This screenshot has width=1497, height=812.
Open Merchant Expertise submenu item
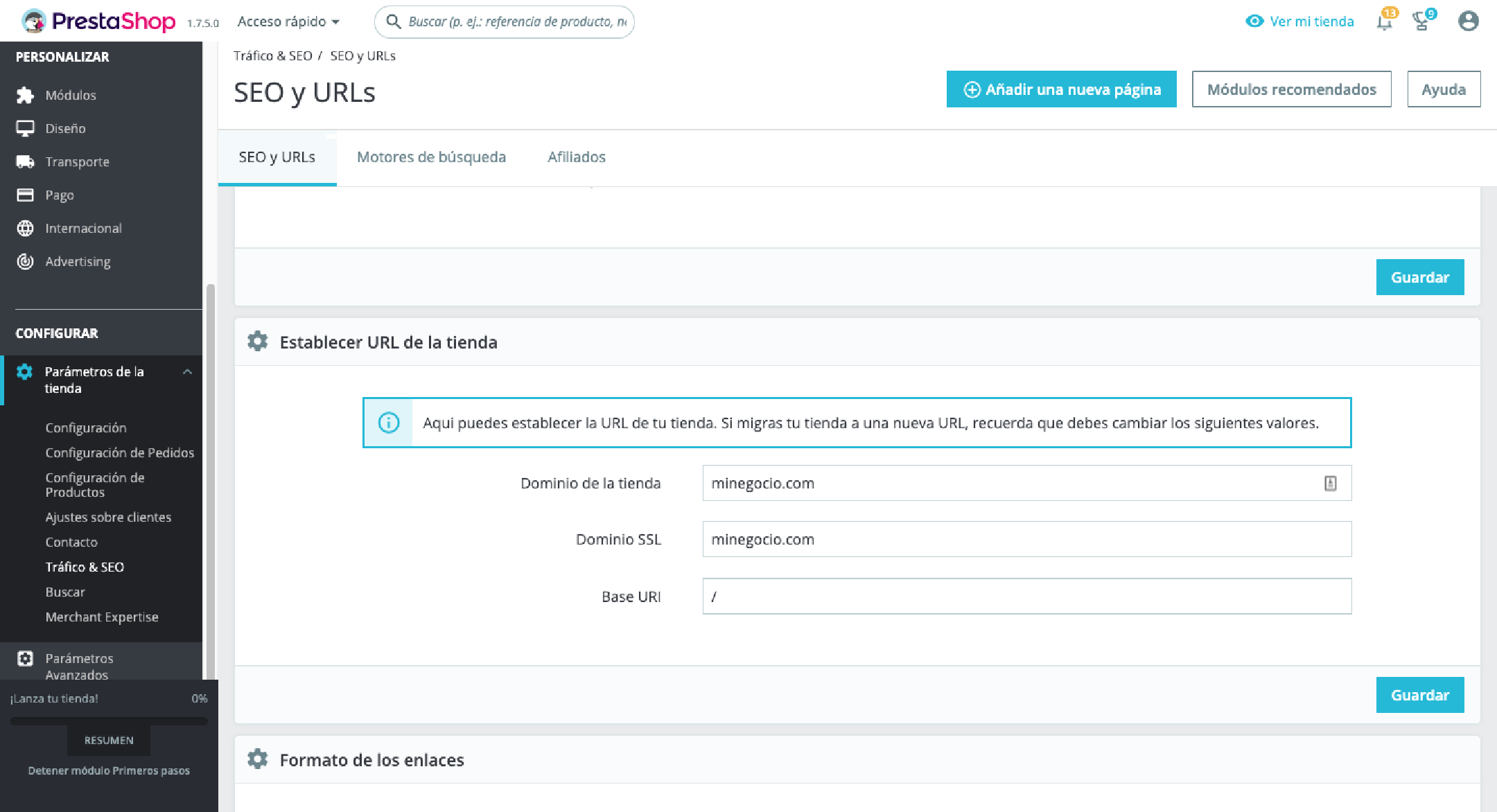click(102, 617)
